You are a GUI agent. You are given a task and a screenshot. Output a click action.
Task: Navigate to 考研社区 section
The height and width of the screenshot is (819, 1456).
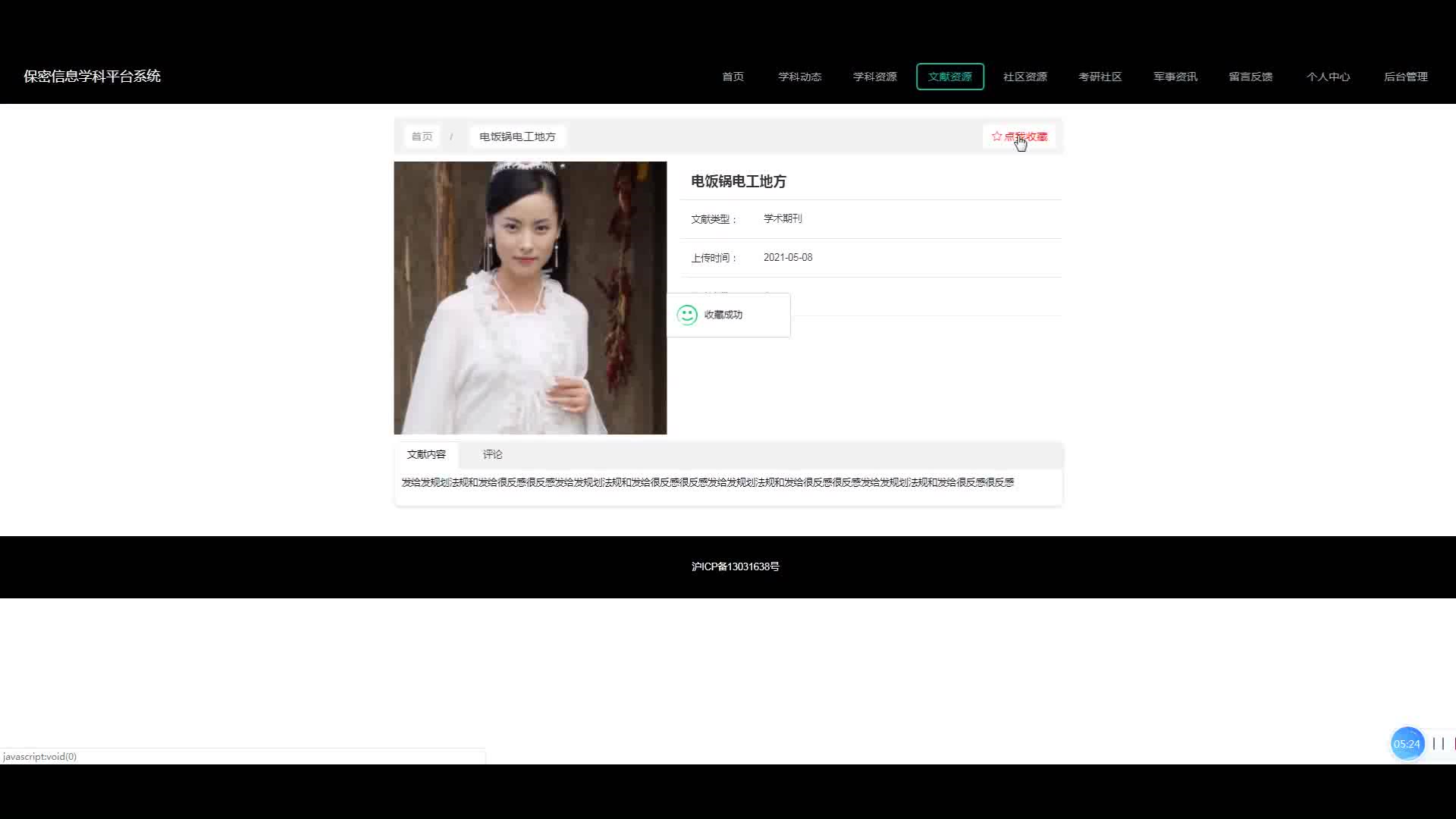click(1100, 77)
